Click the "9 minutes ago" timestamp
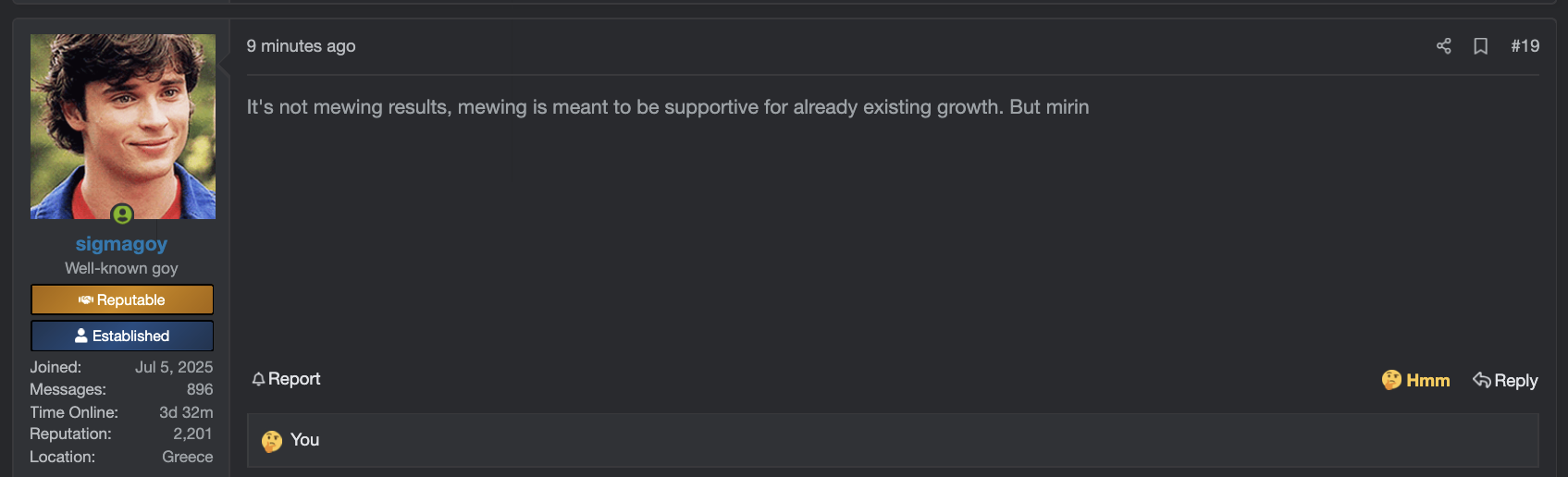This screenshot has height=477, width=1568. tap(301, 46)
